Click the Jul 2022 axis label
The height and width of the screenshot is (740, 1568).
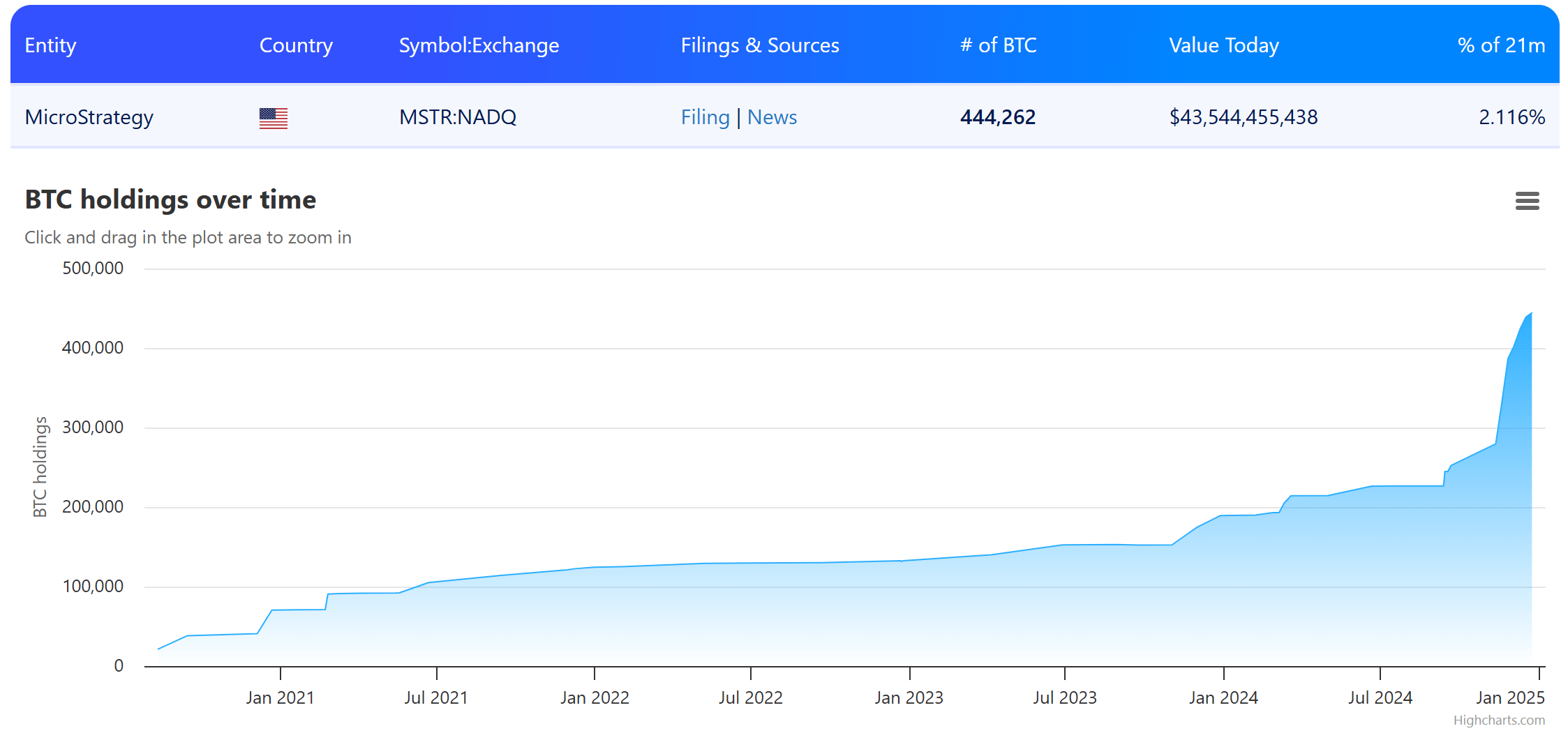coord(751,697)
